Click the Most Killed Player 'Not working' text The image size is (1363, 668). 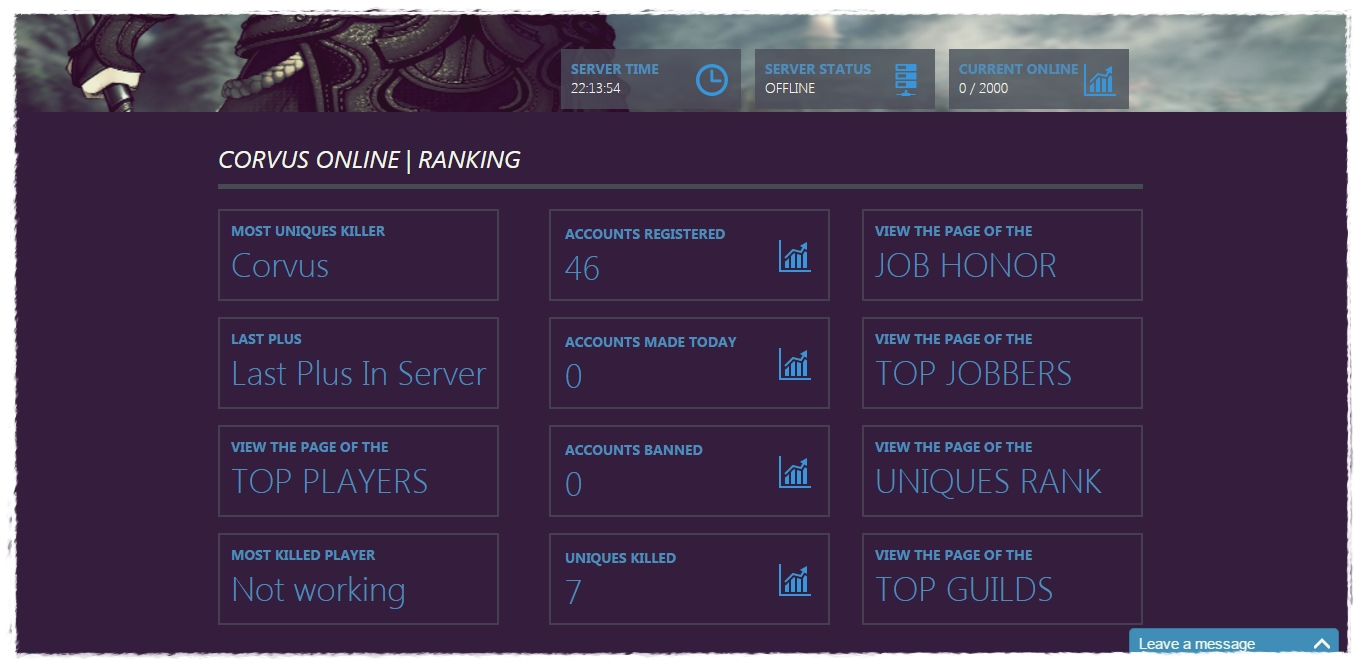point(318,590)
